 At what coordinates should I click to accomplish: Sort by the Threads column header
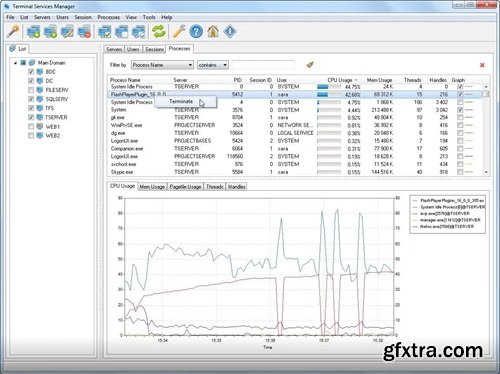pos(413,80)
